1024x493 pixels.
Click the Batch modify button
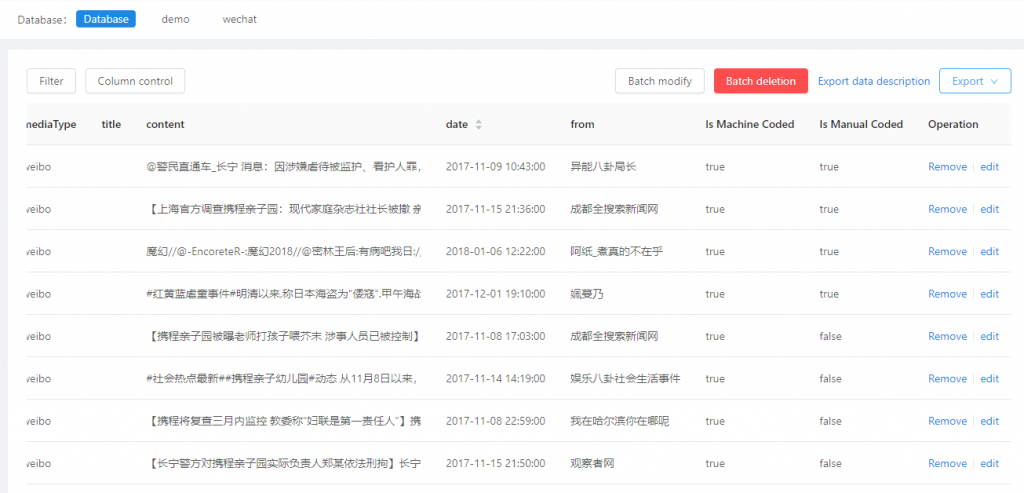(x=659, y=81)
